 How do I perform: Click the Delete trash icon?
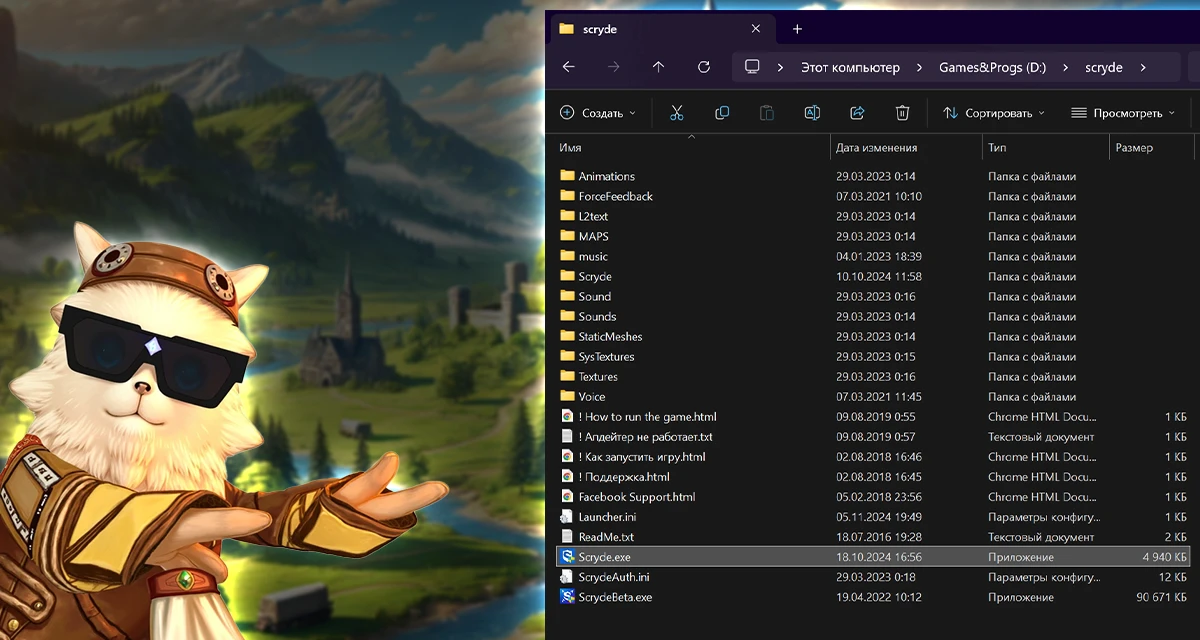click(902, 113)
